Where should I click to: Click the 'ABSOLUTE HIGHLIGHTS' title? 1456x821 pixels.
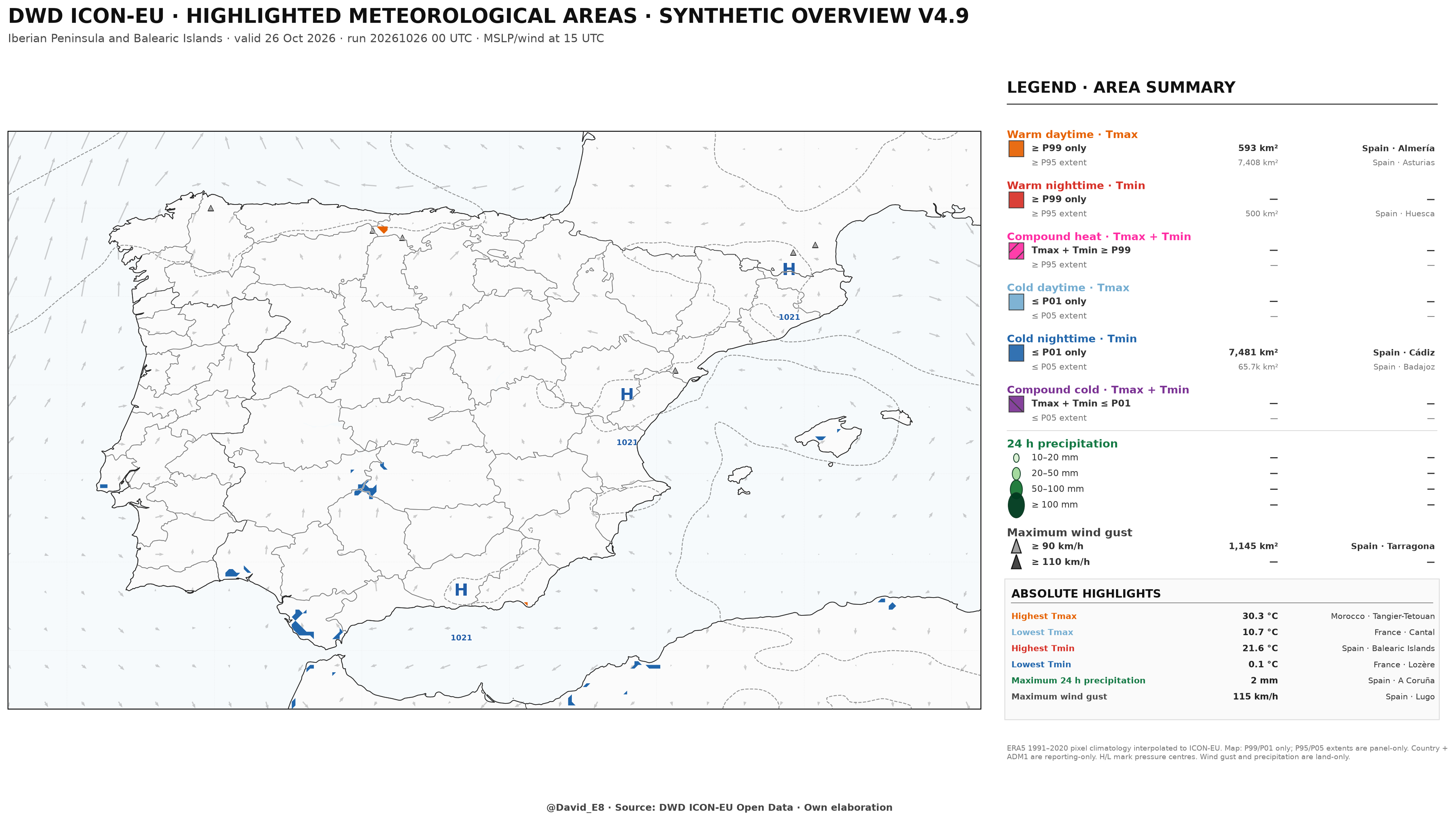pos(1085,594)
